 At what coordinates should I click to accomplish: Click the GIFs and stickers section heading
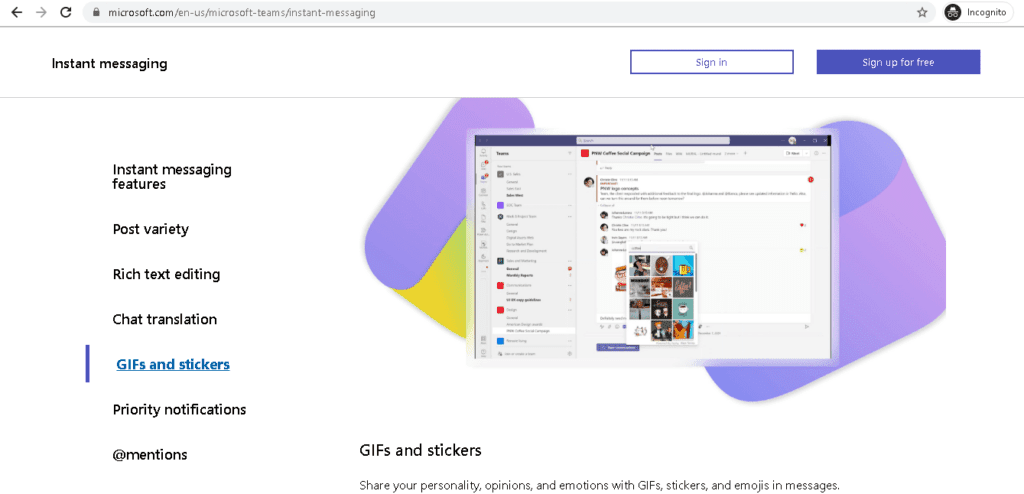(x=420, y=450)
